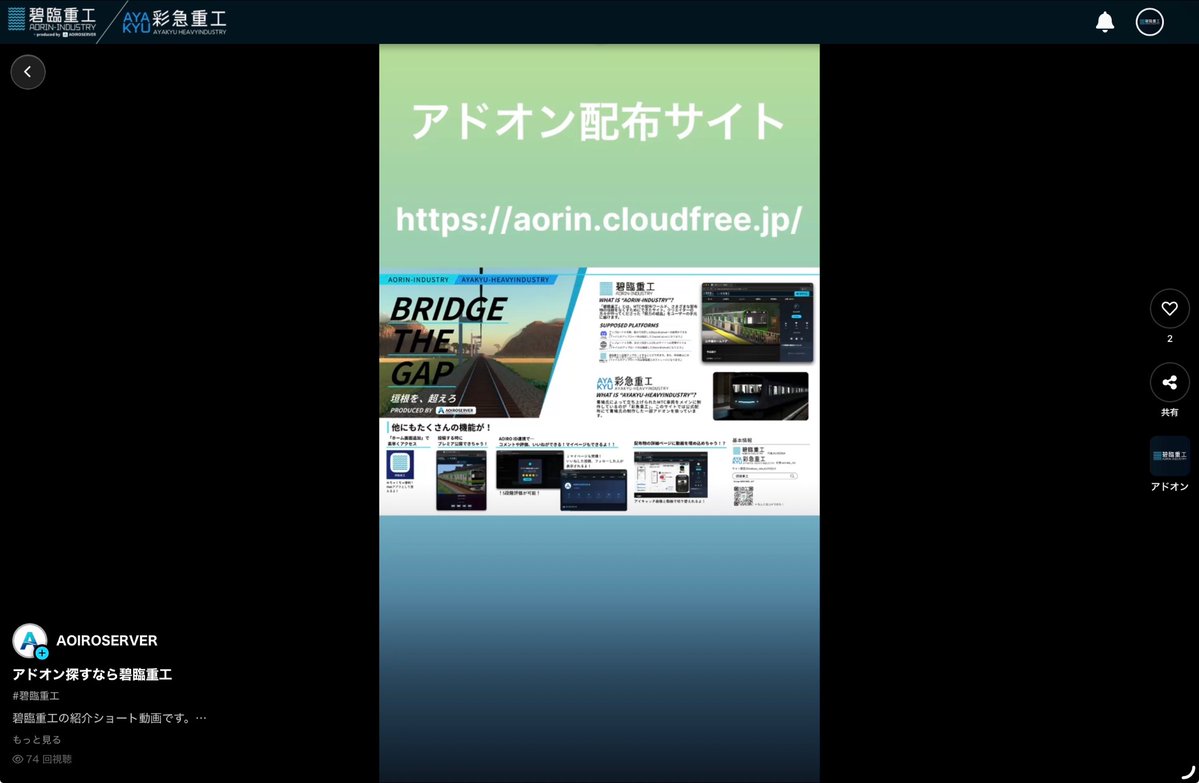Screen dimensions: 1199x783
Task: Unlike the video via the heart icon
Action: pos(1169,308)
